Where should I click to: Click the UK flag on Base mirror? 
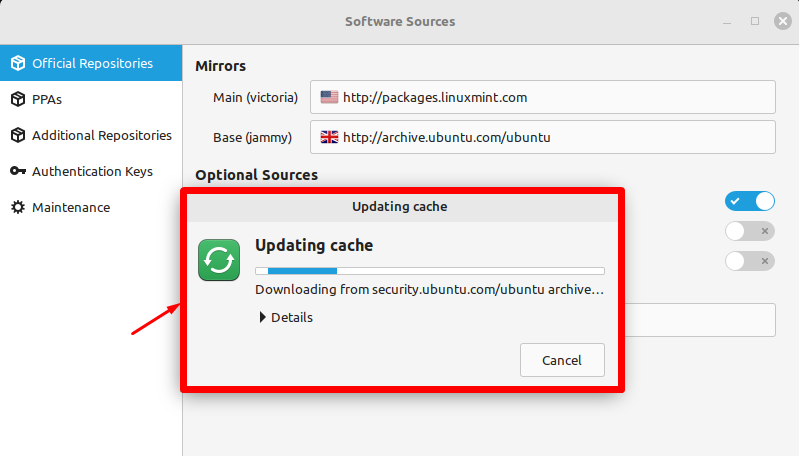pyautogui.click(x=329, y=137)
